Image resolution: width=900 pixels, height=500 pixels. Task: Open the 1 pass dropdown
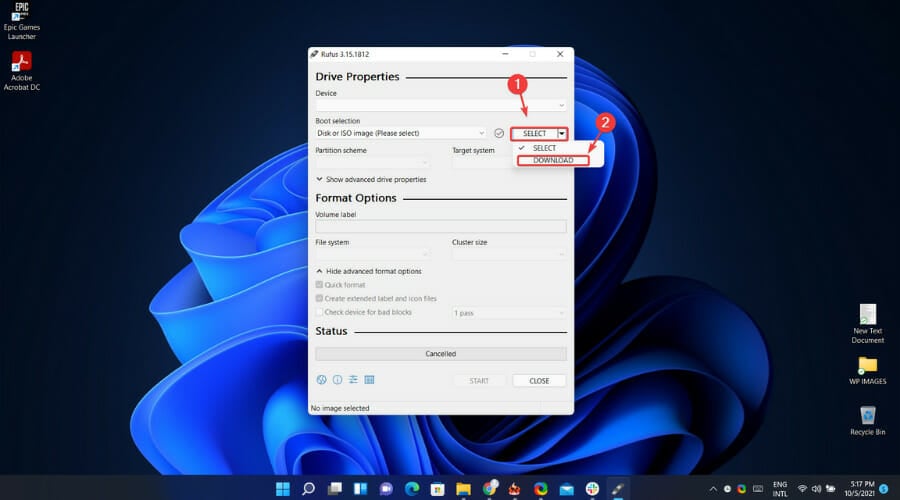pyautogui.click(x=509, y=313)
